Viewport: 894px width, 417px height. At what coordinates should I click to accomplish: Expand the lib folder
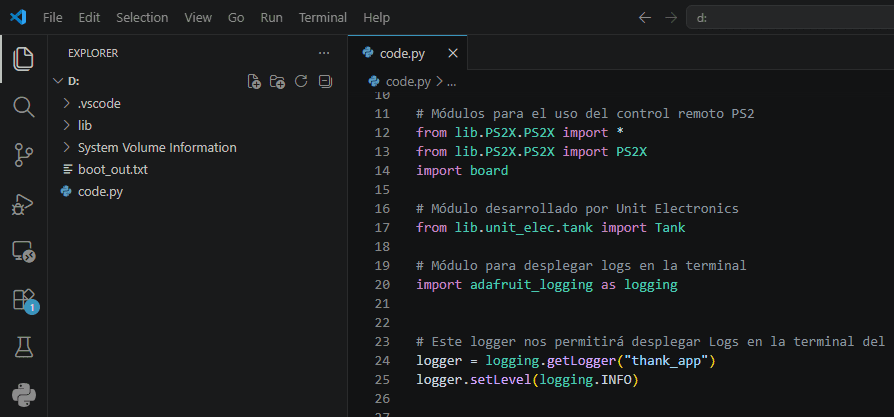[x=67, y=125]
